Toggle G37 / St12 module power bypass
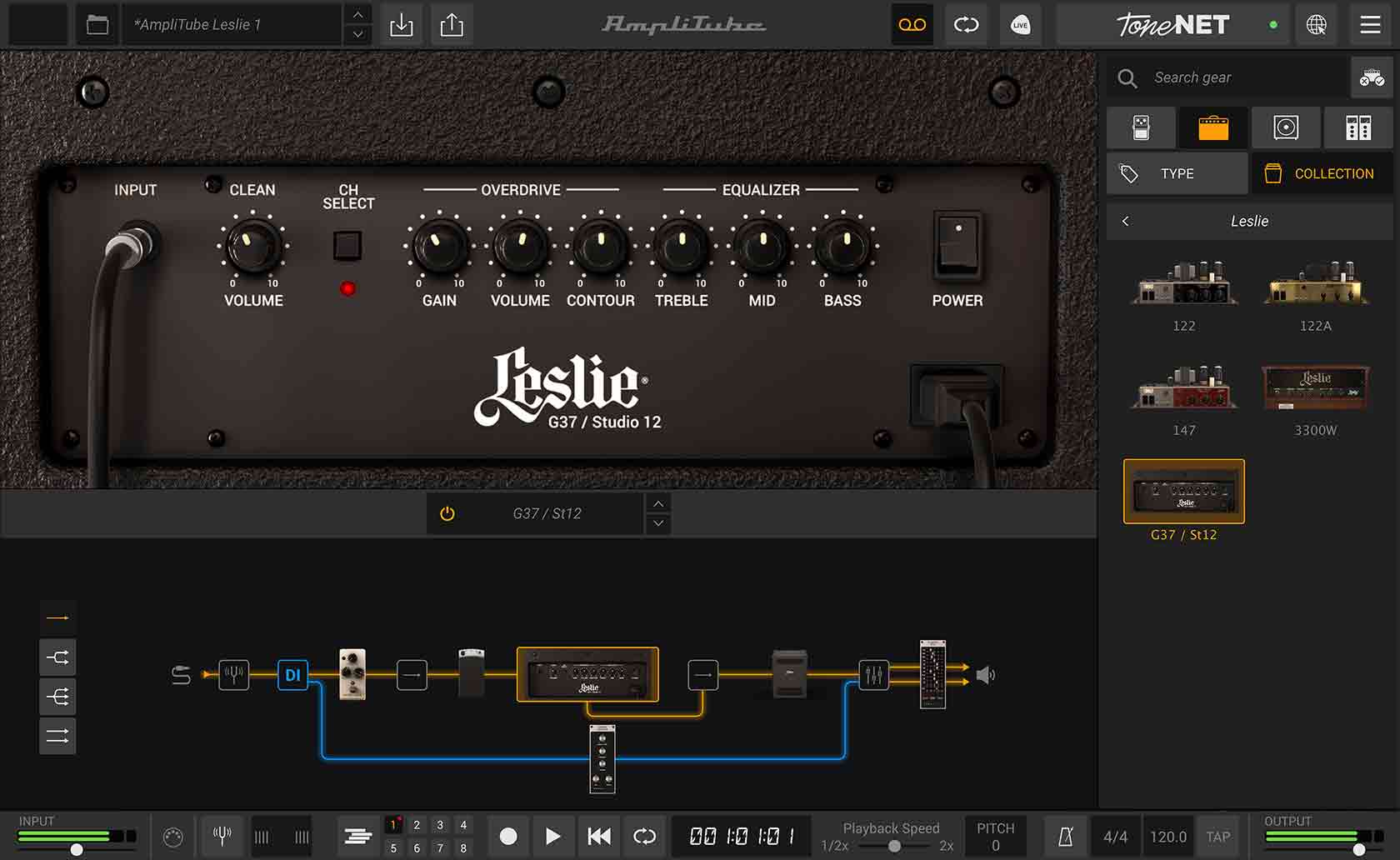The height and width of the screenshot is (860, 1400). pyautogui.click(x=447, y=513)
